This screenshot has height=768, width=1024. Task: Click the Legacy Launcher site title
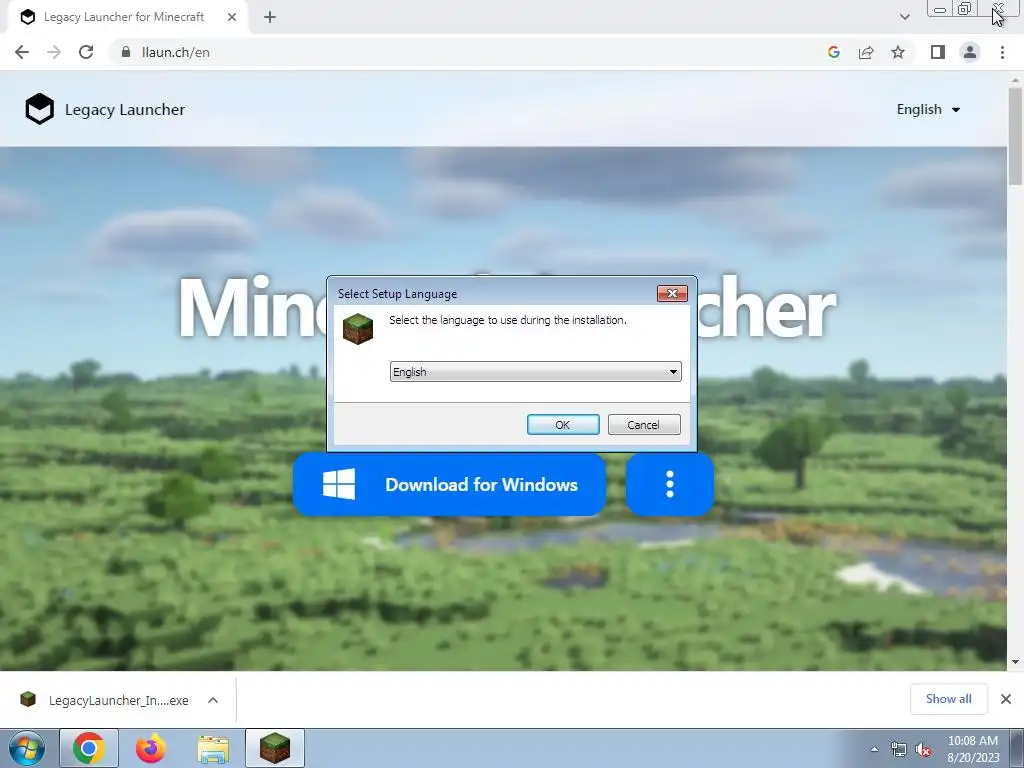click(x=125, y=110)
